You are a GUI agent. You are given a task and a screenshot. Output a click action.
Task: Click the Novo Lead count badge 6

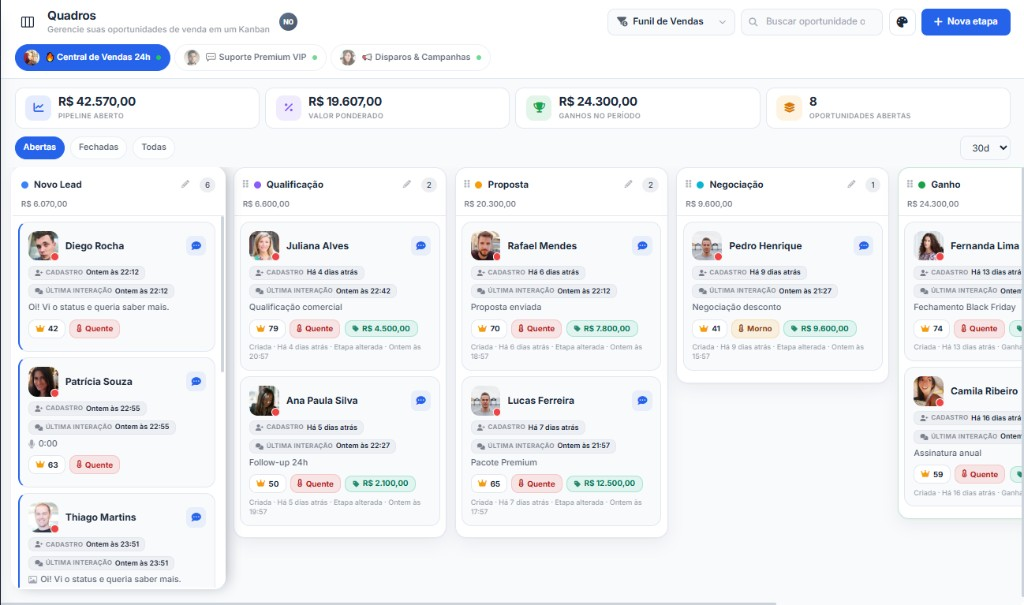pos(207,185)
